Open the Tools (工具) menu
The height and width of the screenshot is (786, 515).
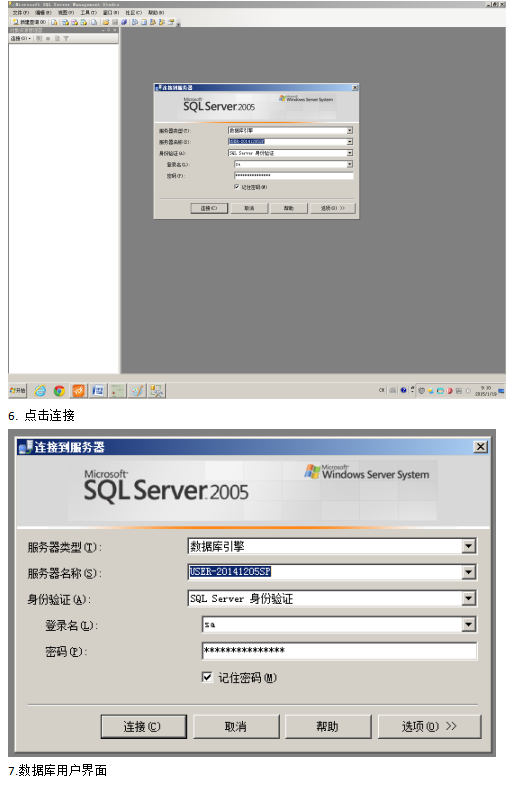(x=88, y=12)
